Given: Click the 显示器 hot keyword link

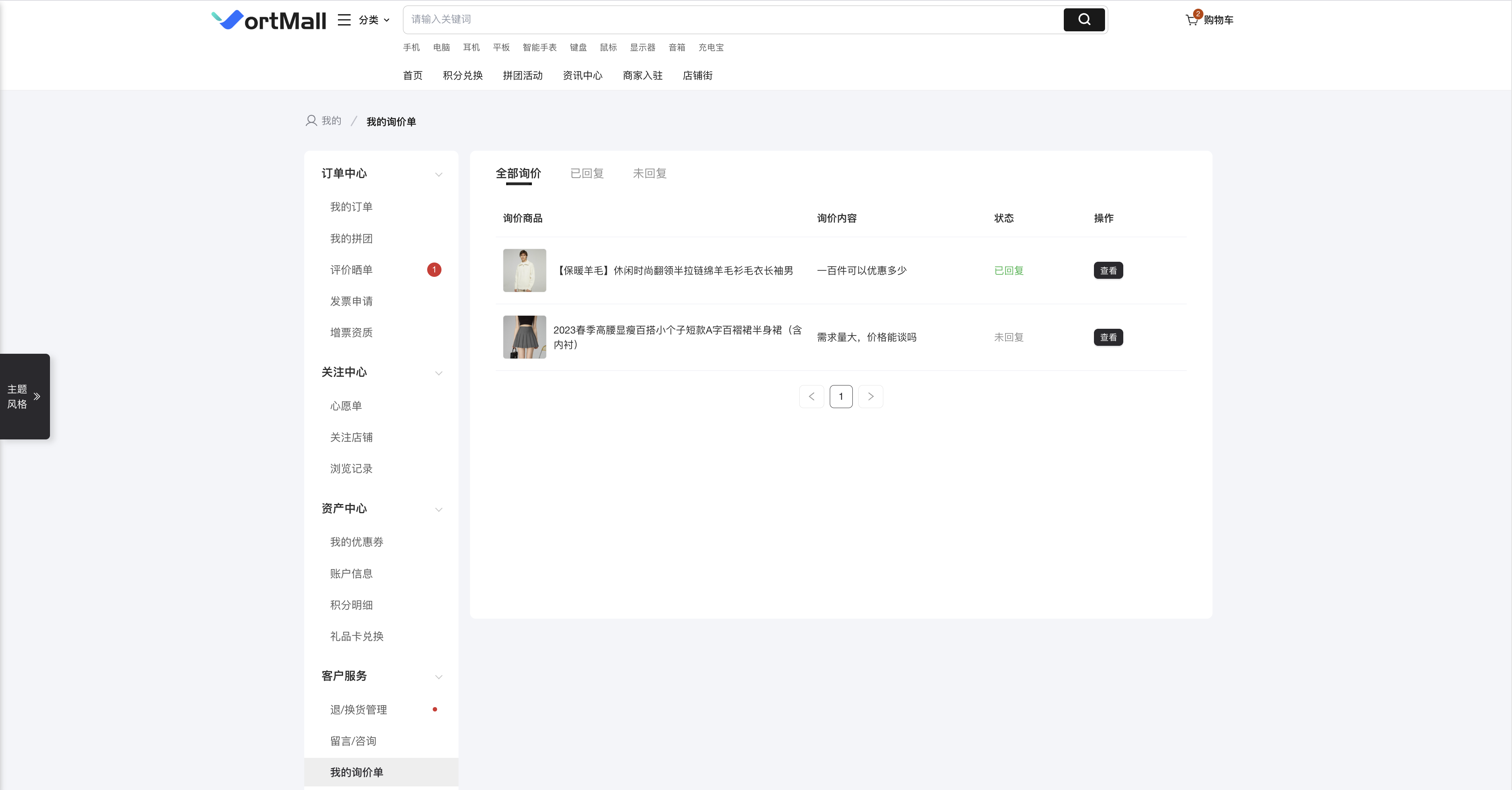Looking at the screenshot, I should tap(643, 48).
